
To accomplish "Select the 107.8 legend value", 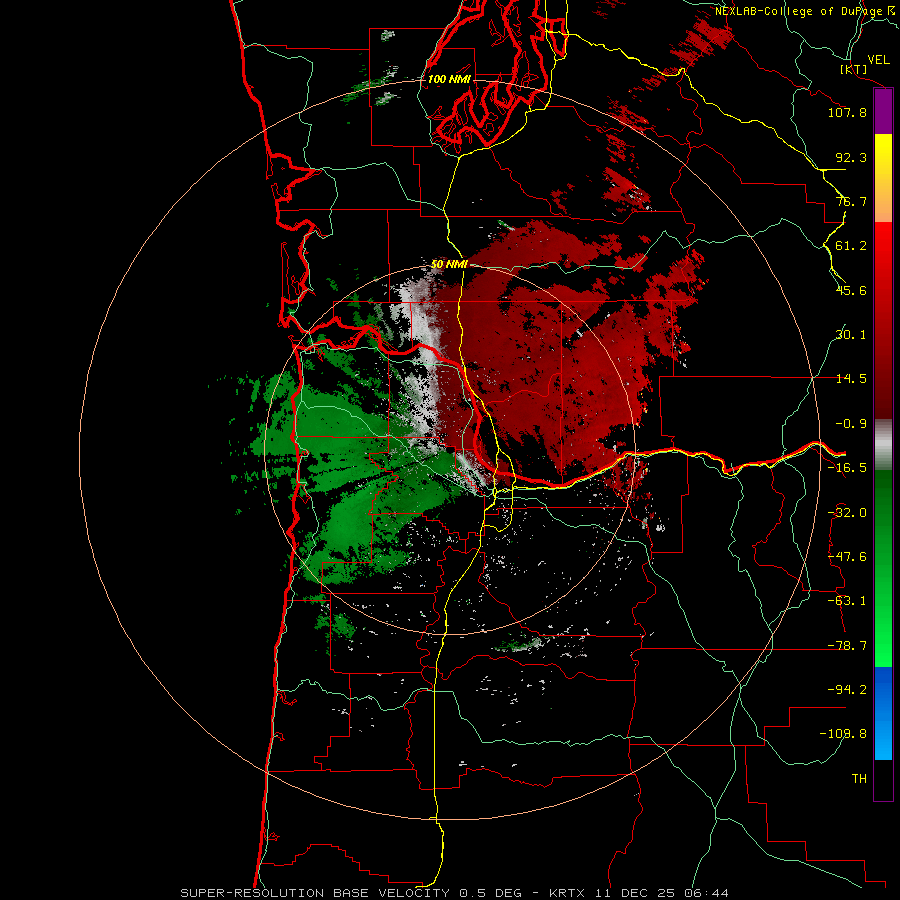I will point(847,112).
